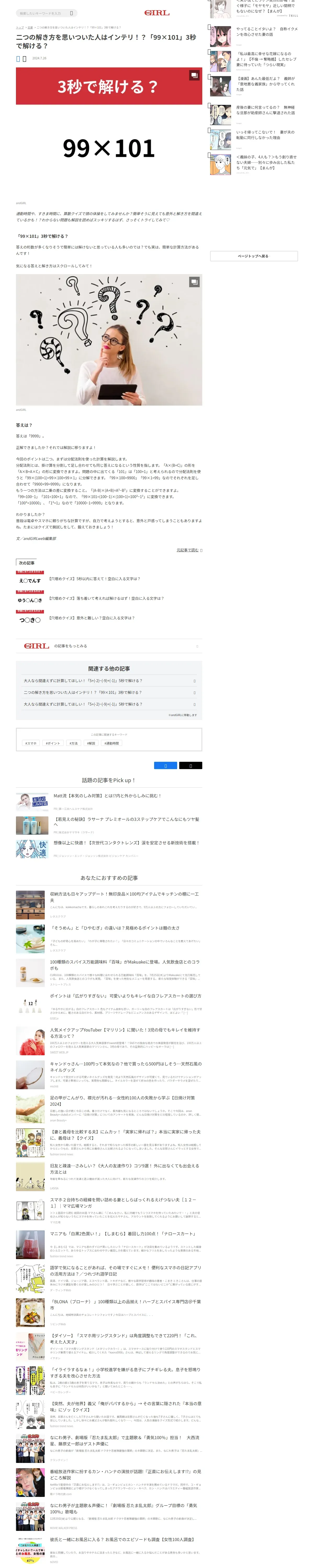Open andGIRL の記事をもっとみる
The image size is (314, 1568).
(109, 646)
